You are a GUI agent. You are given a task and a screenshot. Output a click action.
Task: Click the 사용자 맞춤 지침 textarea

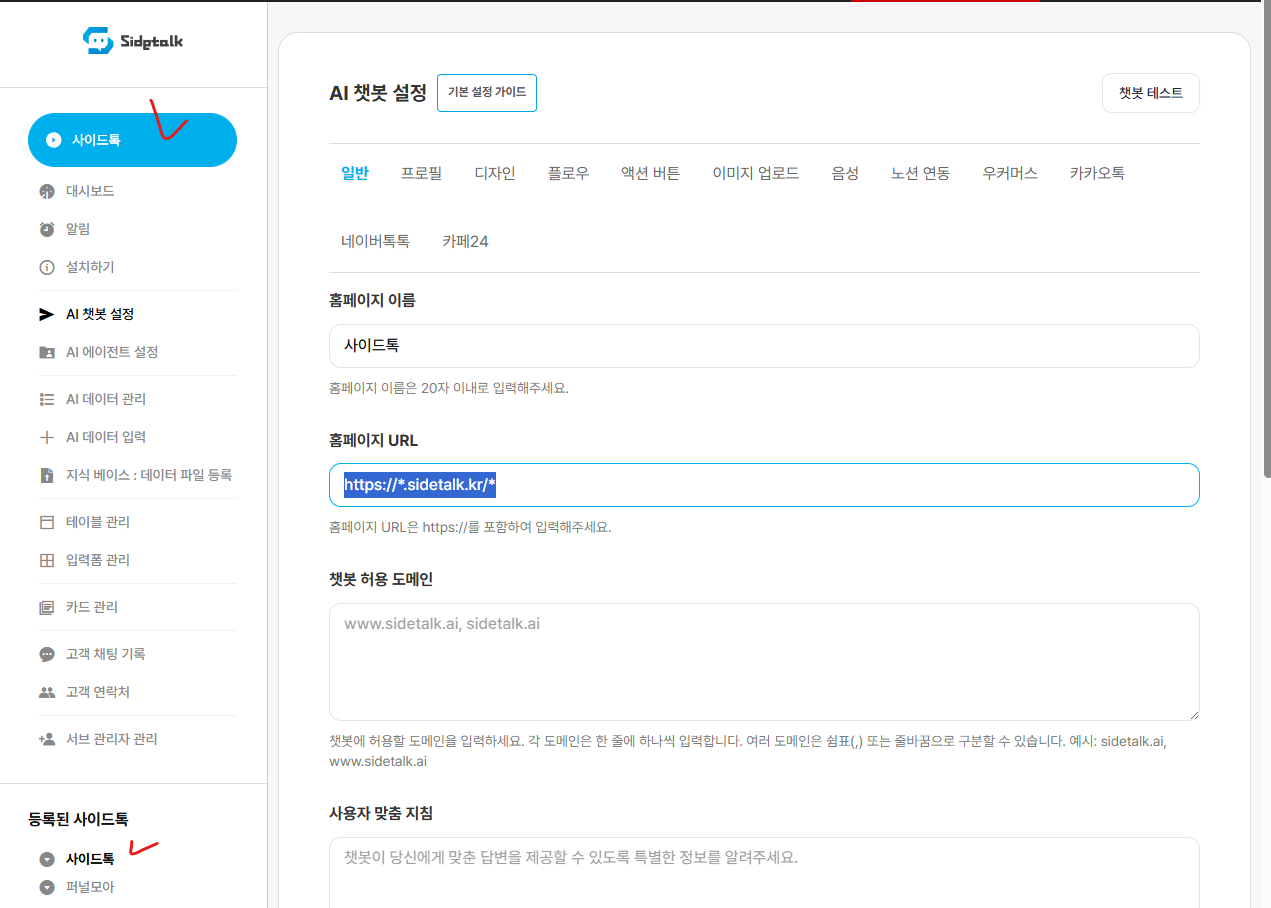point(764,873)
